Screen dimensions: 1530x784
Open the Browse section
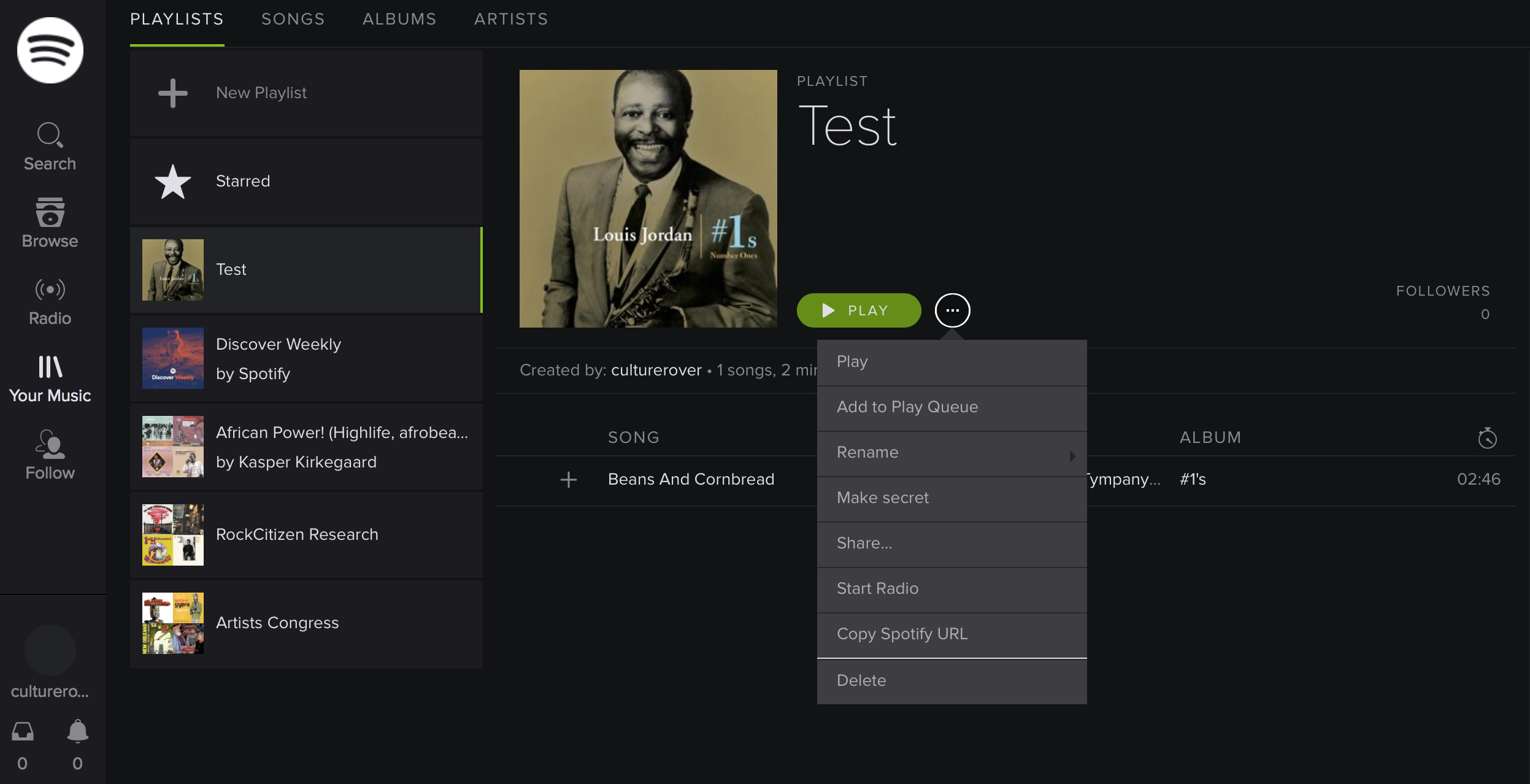[50, 223]
